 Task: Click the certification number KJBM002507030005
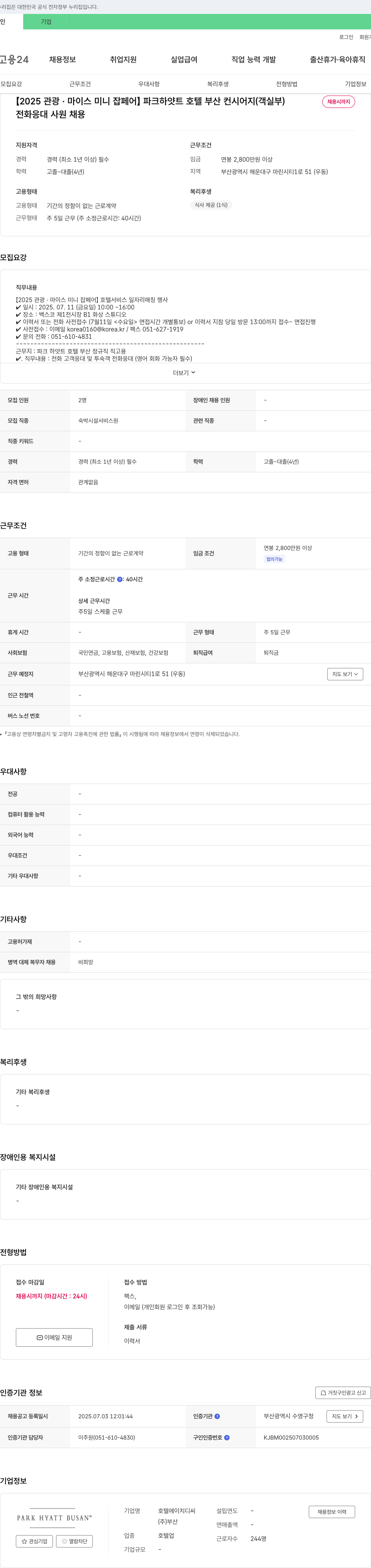click(x=291, y=1438)
